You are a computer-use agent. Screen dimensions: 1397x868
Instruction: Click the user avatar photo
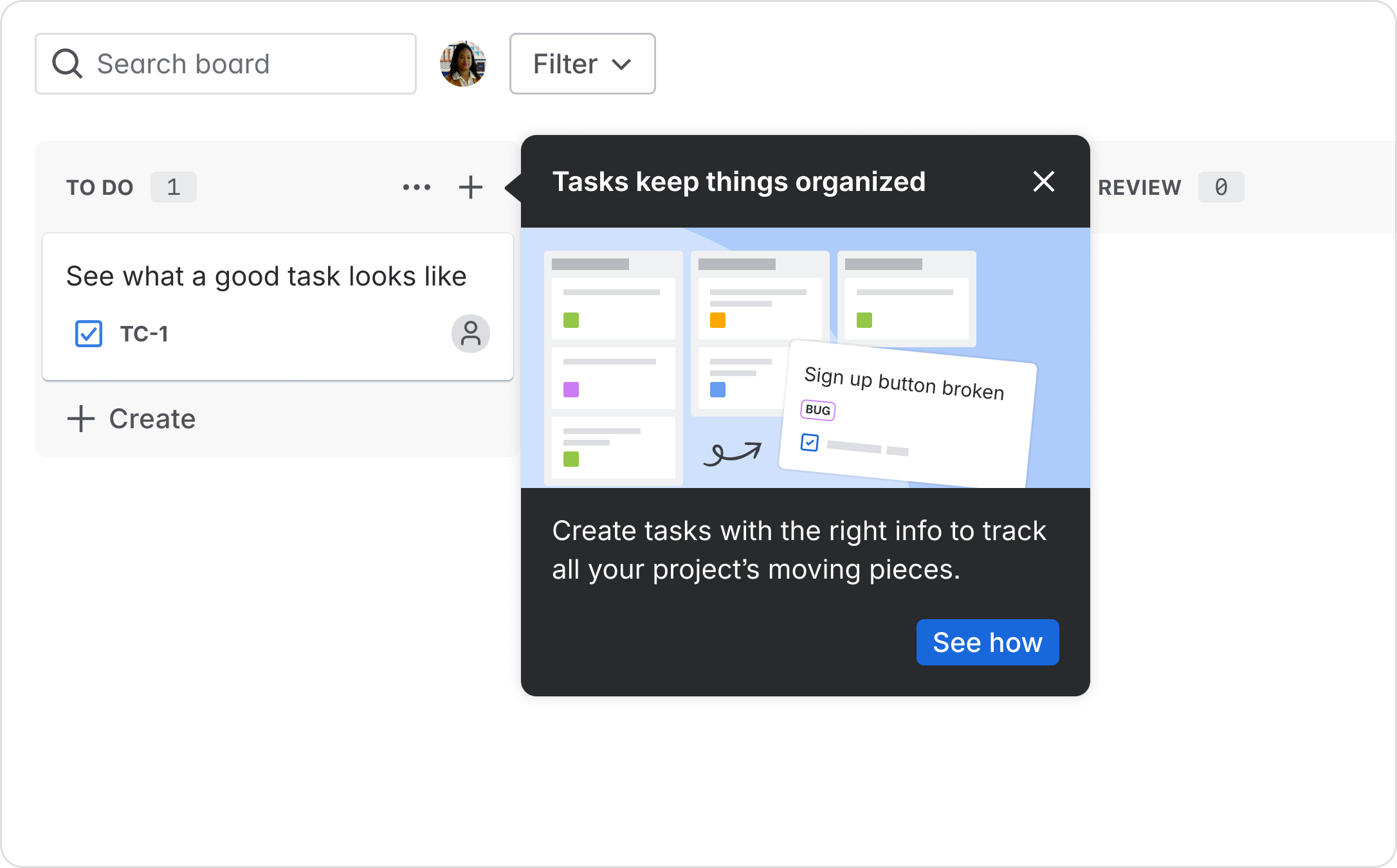click(x=463, y=64)
